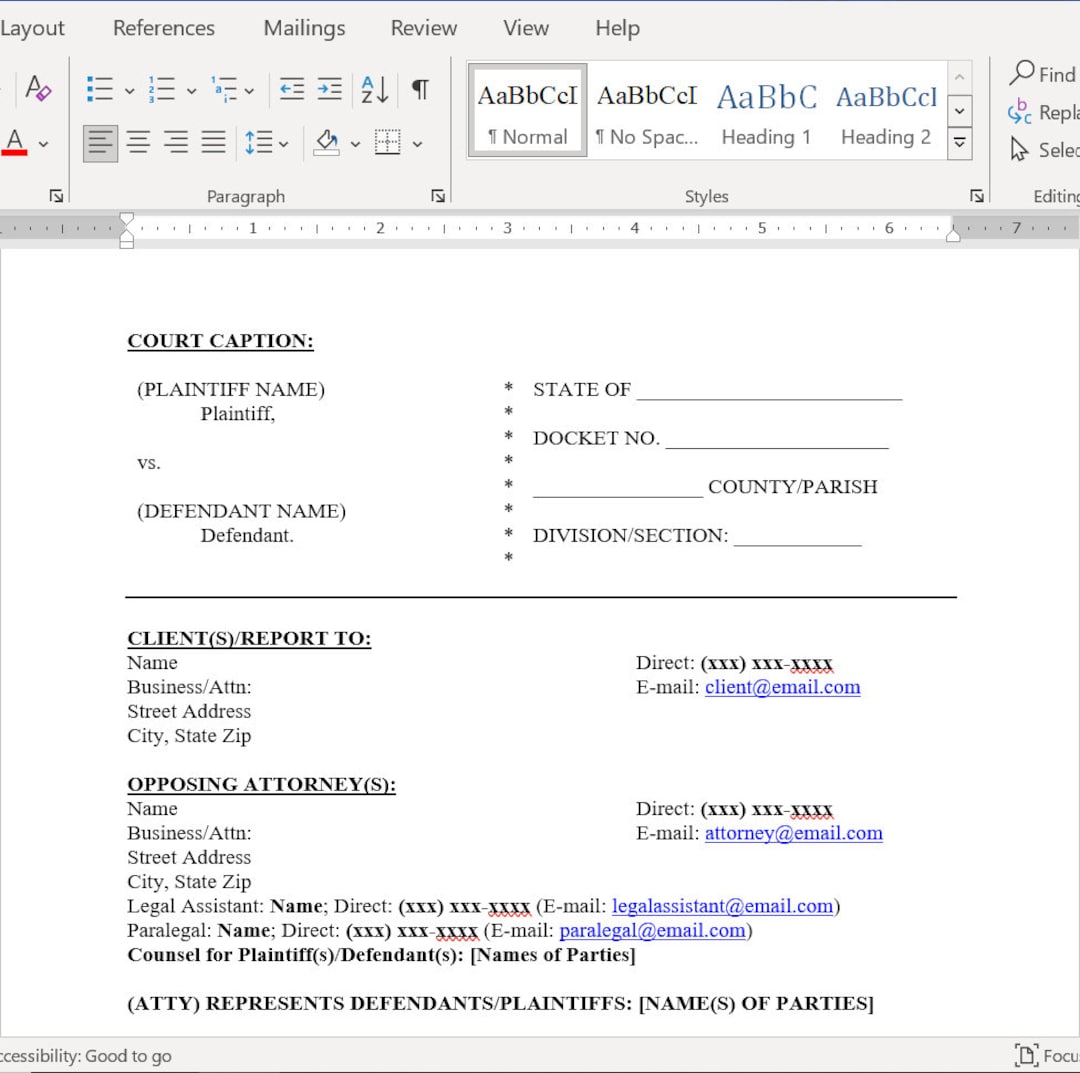This screenshot has width=1080, height=1073.
Task: Expand the Line Spacing options
Action: [283, 142]
